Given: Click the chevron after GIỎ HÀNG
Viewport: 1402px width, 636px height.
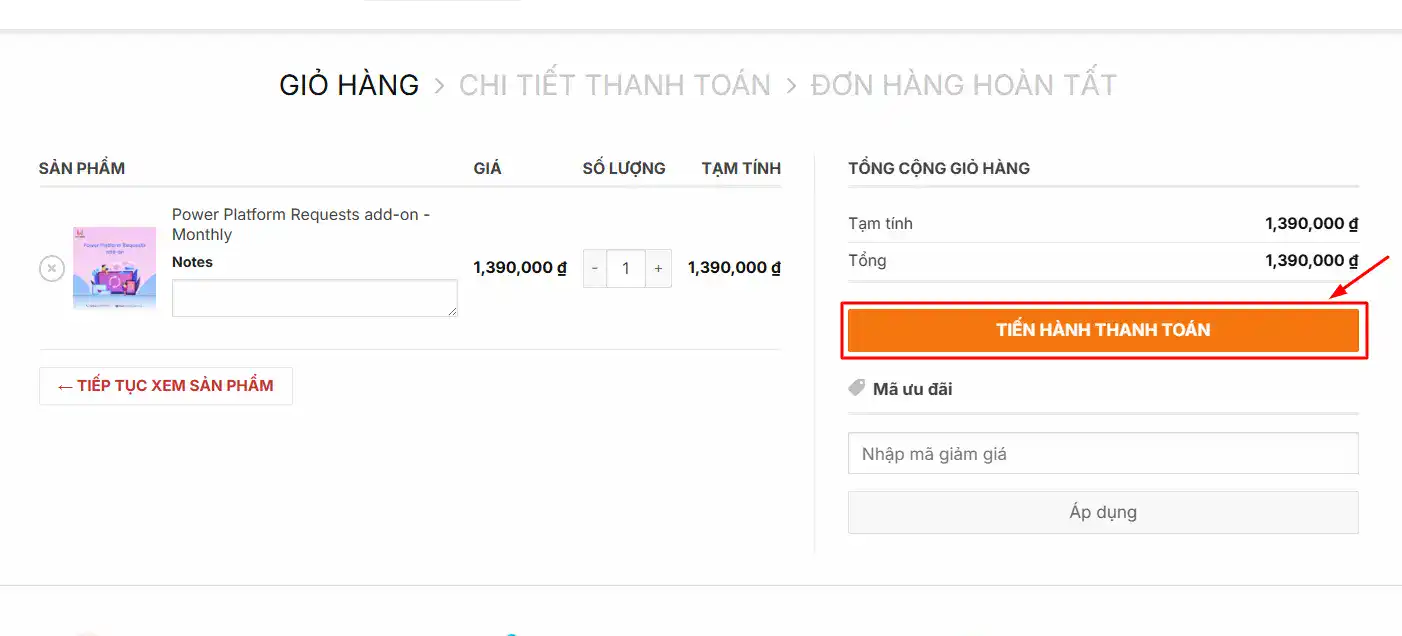Looking at the screenshot, I should (x=439, y=86).
